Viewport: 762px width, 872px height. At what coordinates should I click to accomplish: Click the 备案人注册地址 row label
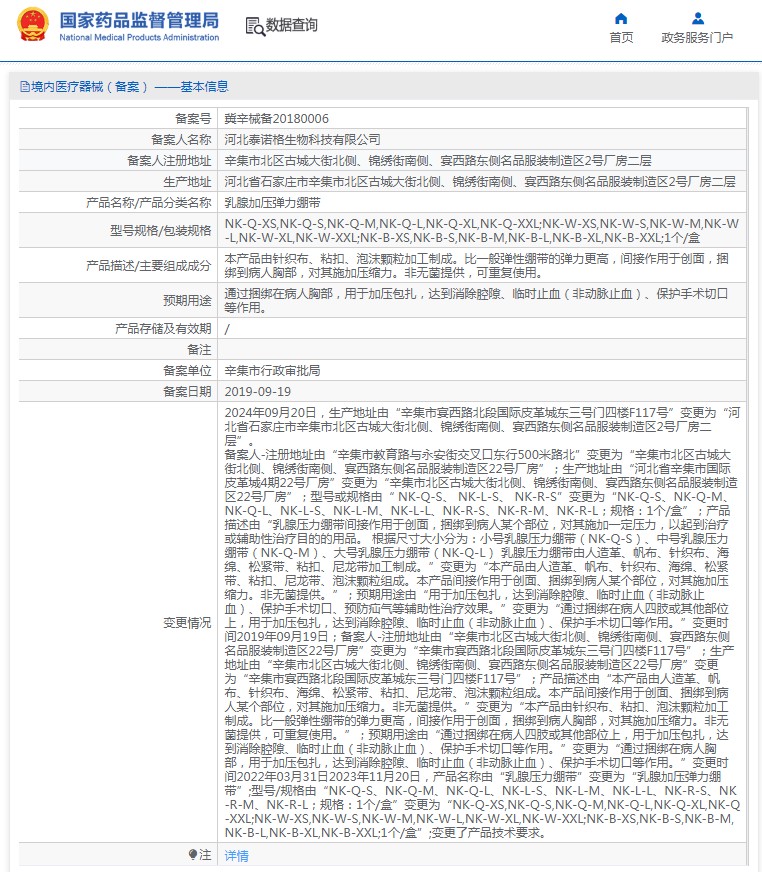[x=169, y=161]
